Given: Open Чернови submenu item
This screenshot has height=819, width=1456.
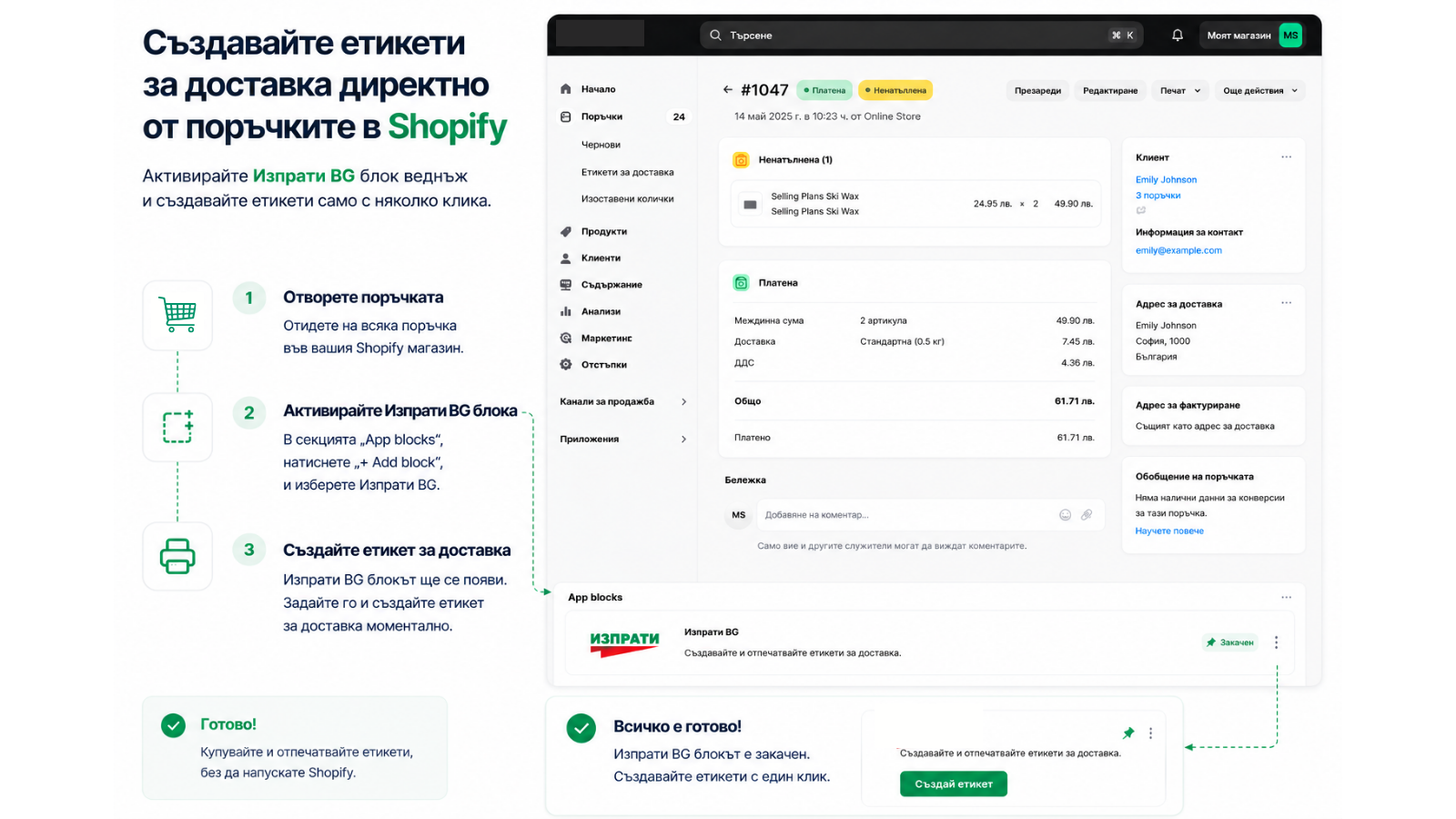Looking at the screenshot, I should tap(601, 145).
